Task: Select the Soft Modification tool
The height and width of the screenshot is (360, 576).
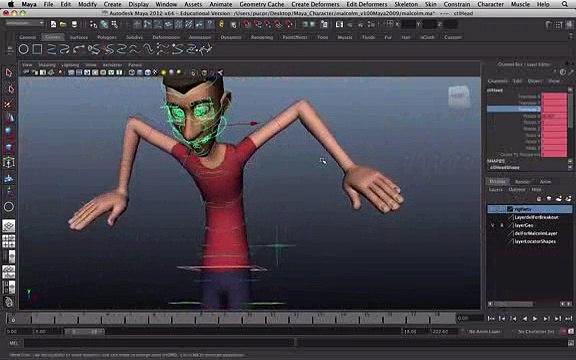Action: tap(9, 178)
